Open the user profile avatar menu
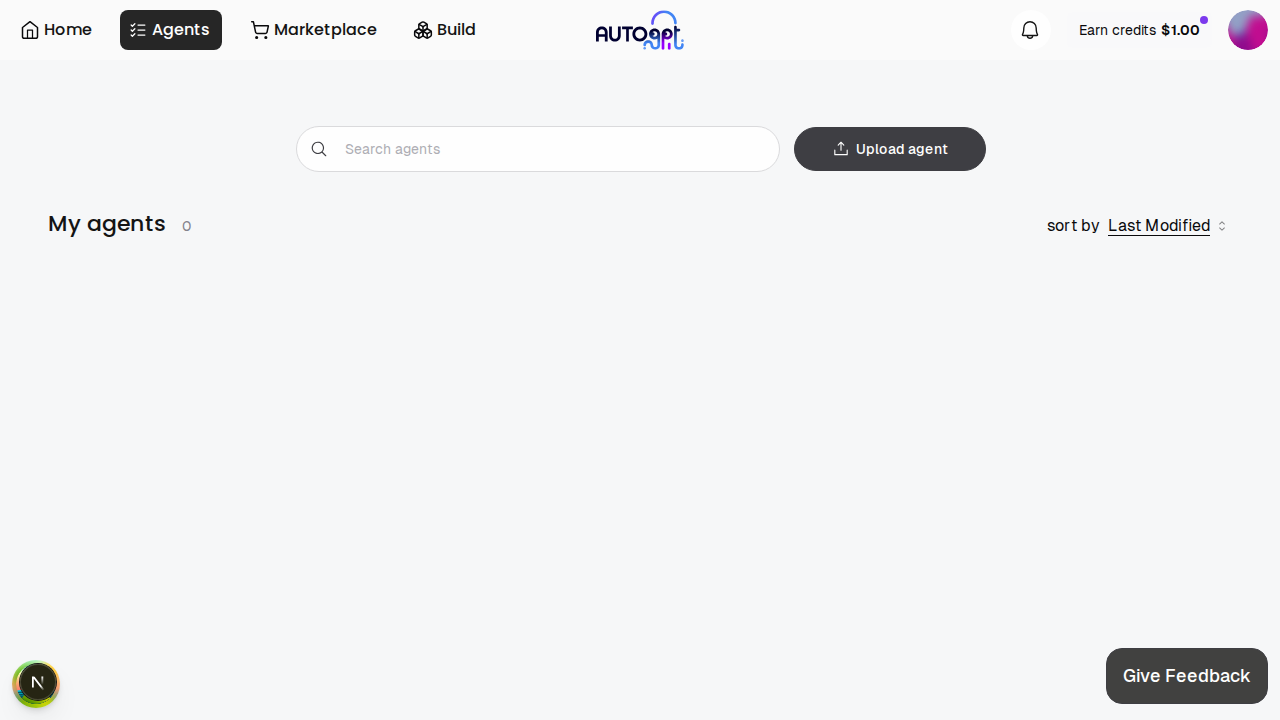 coord(1247,30)
